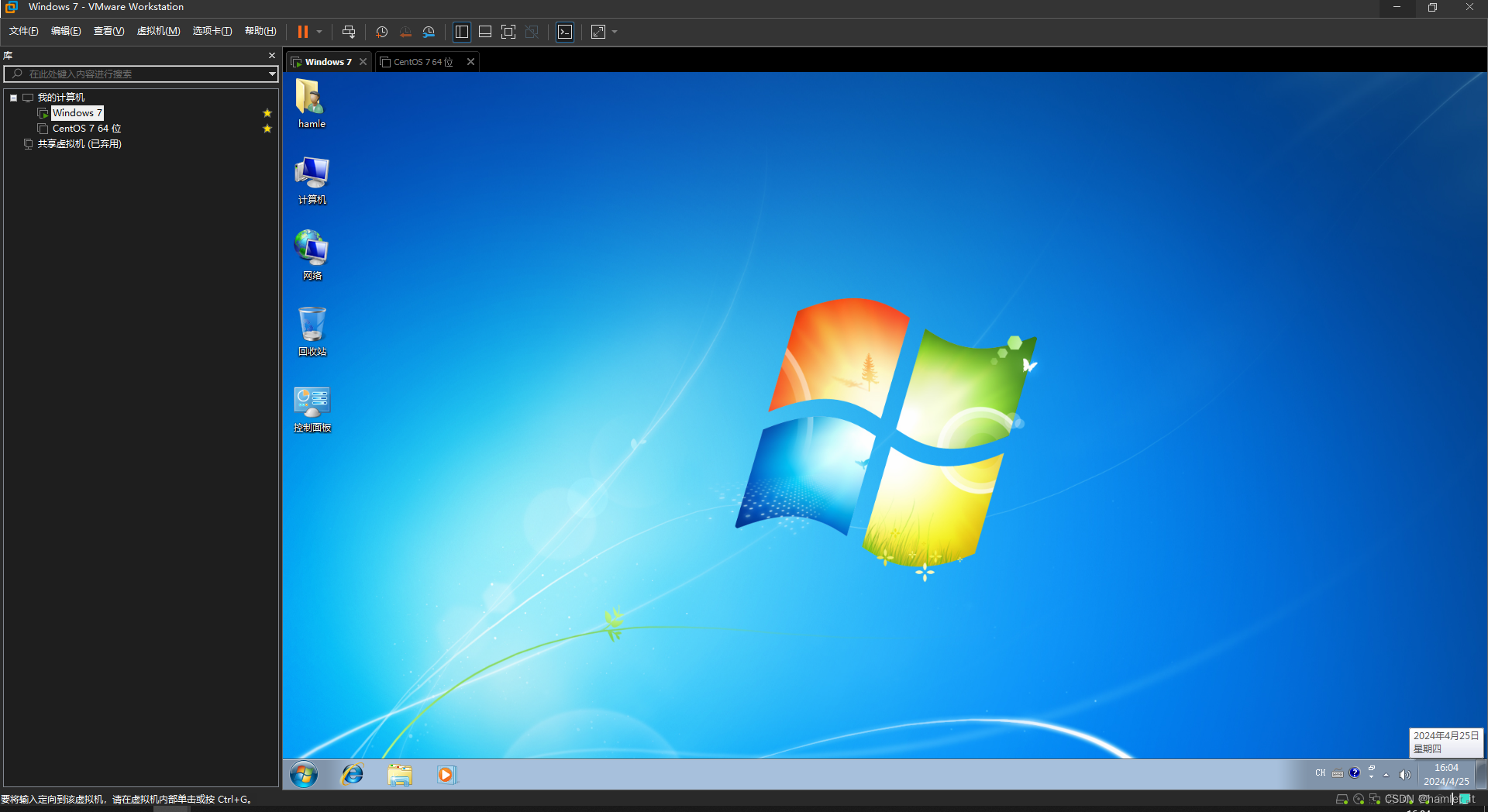Click the library search field

(x=141, y=74)
